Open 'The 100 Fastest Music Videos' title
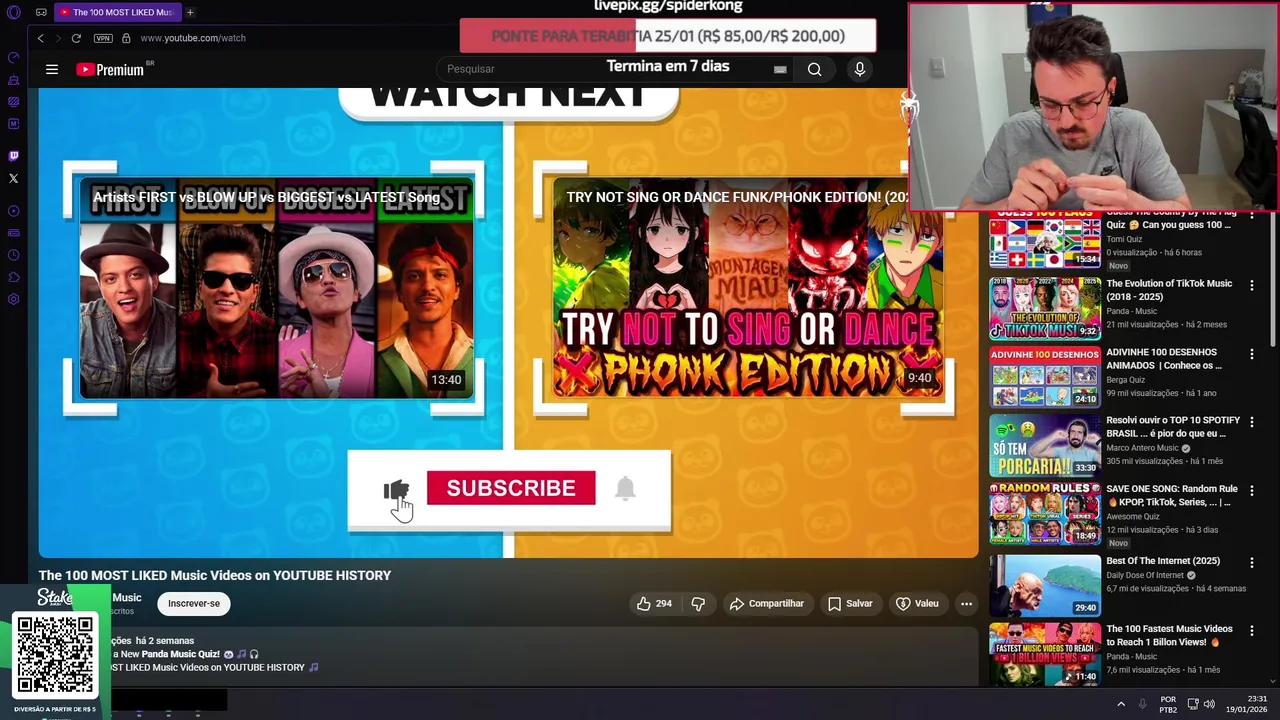This screenshot has height=720, width=1280. tap(1169, 636)
